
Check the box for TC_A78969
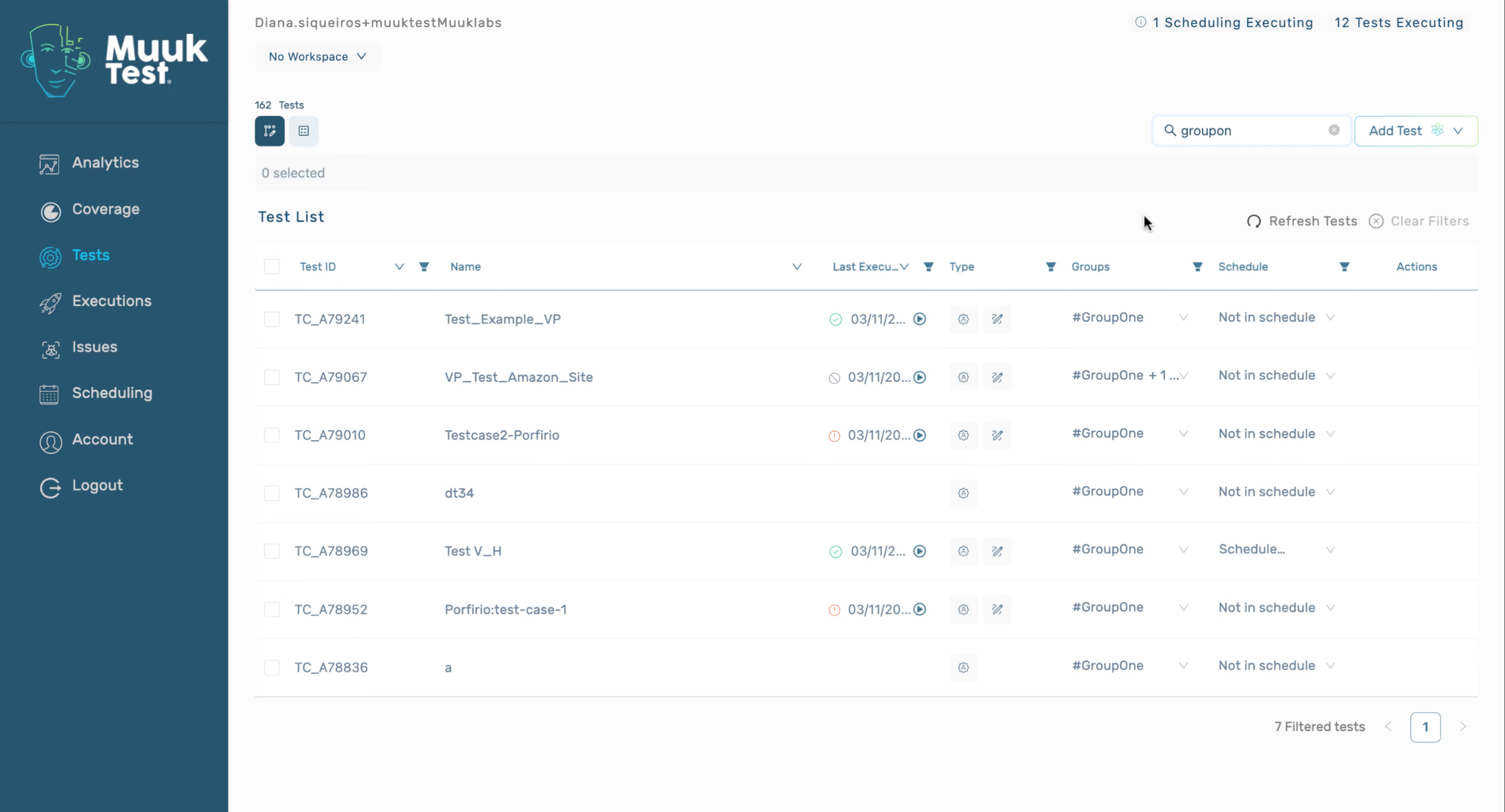pos(272,551)
